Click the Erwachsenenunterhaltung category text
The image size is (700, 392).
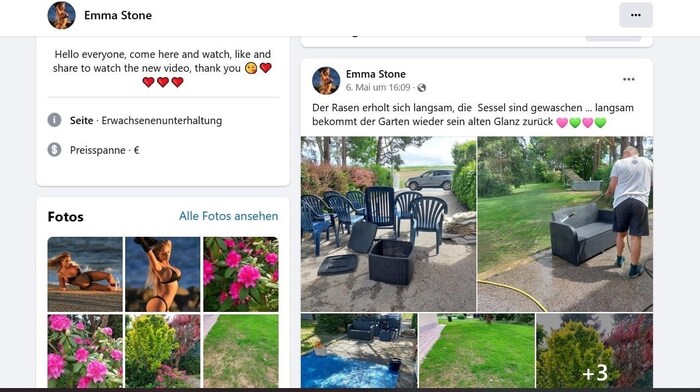coord(162,121)
